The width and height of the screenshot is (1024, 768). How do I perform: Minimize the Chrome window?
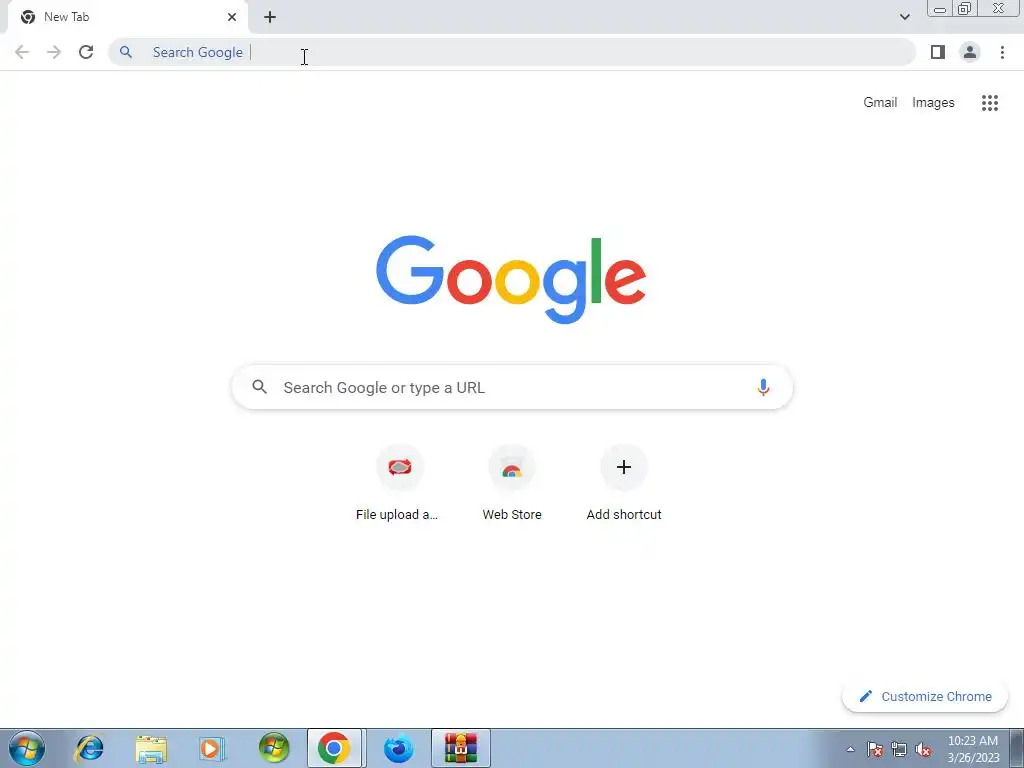(940, 9)
